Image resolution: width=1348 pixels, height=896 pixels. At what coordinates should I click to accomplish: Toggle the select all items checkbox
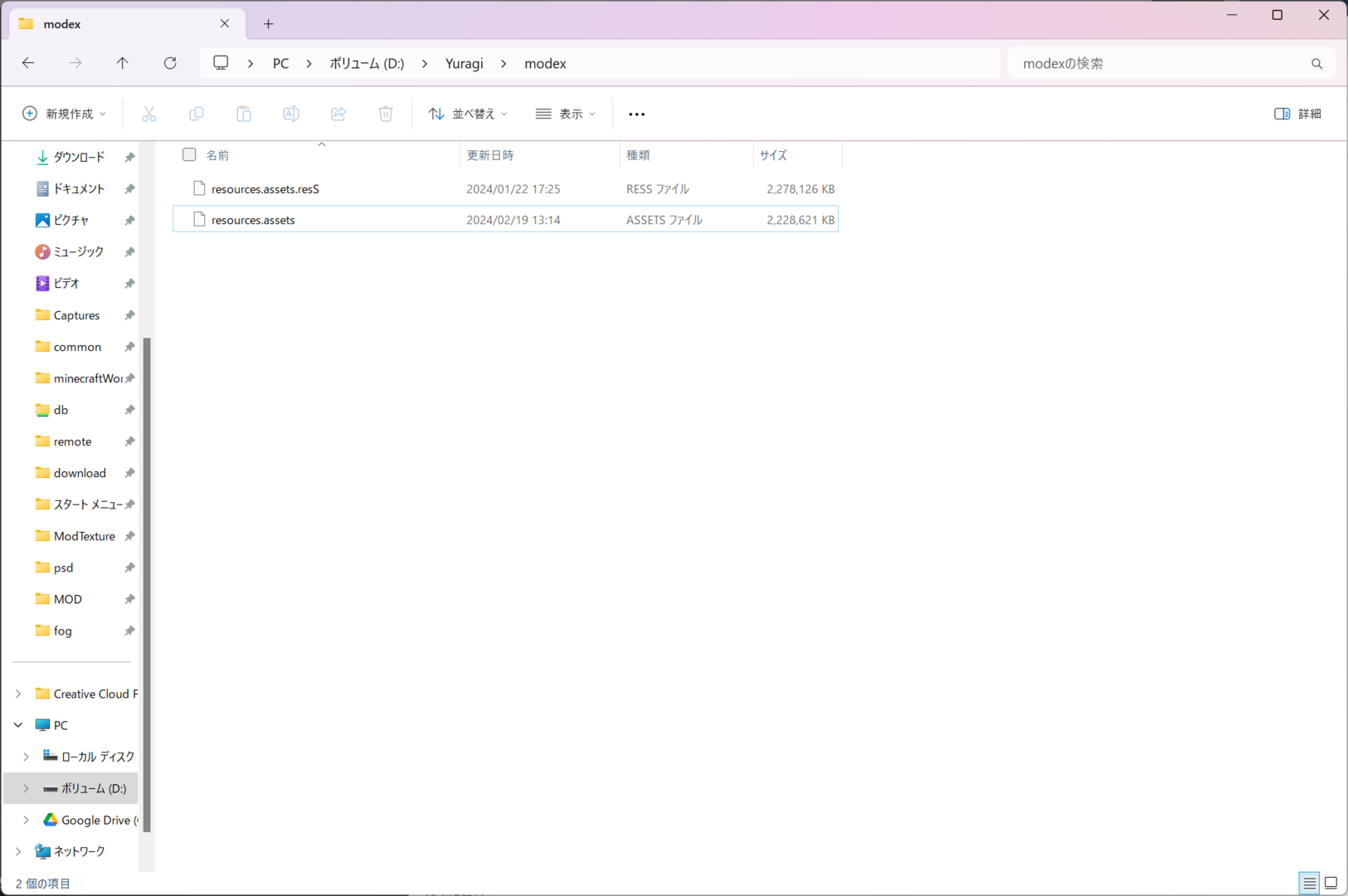[x=189, y=154]
